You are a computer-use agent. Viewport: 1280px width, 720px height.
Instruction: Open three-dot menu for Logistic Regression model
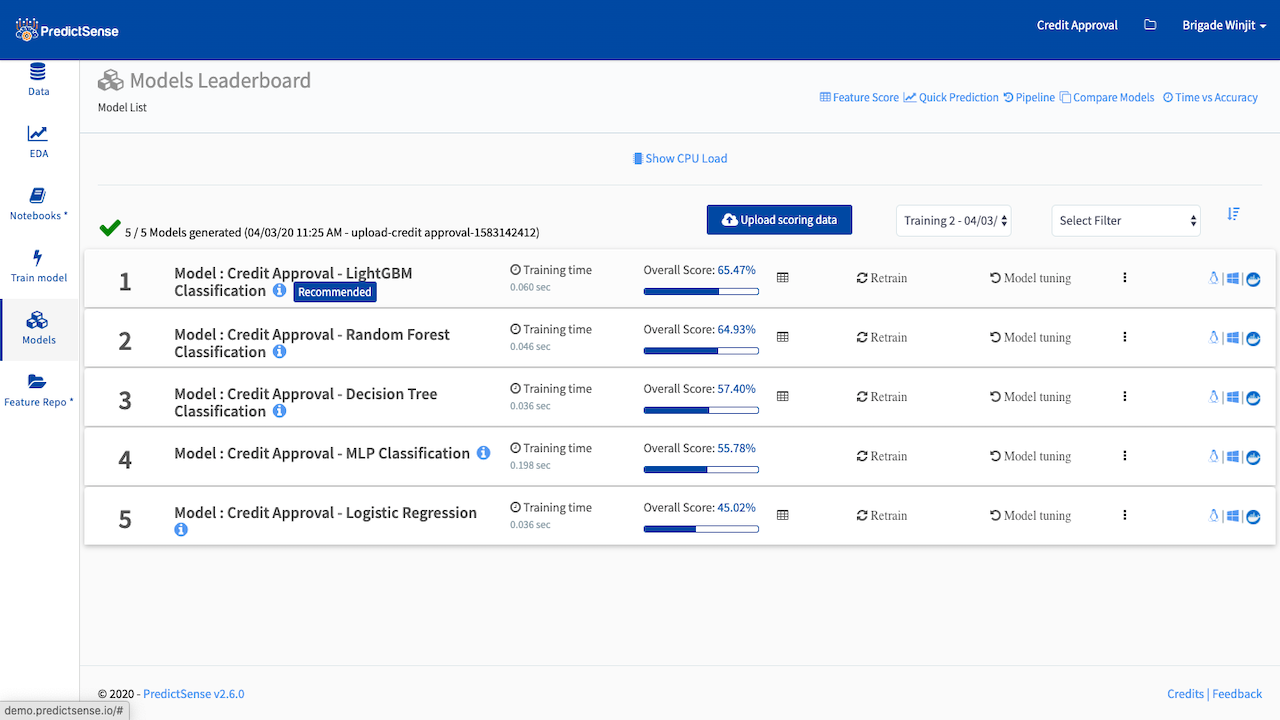pos(1125,515)
